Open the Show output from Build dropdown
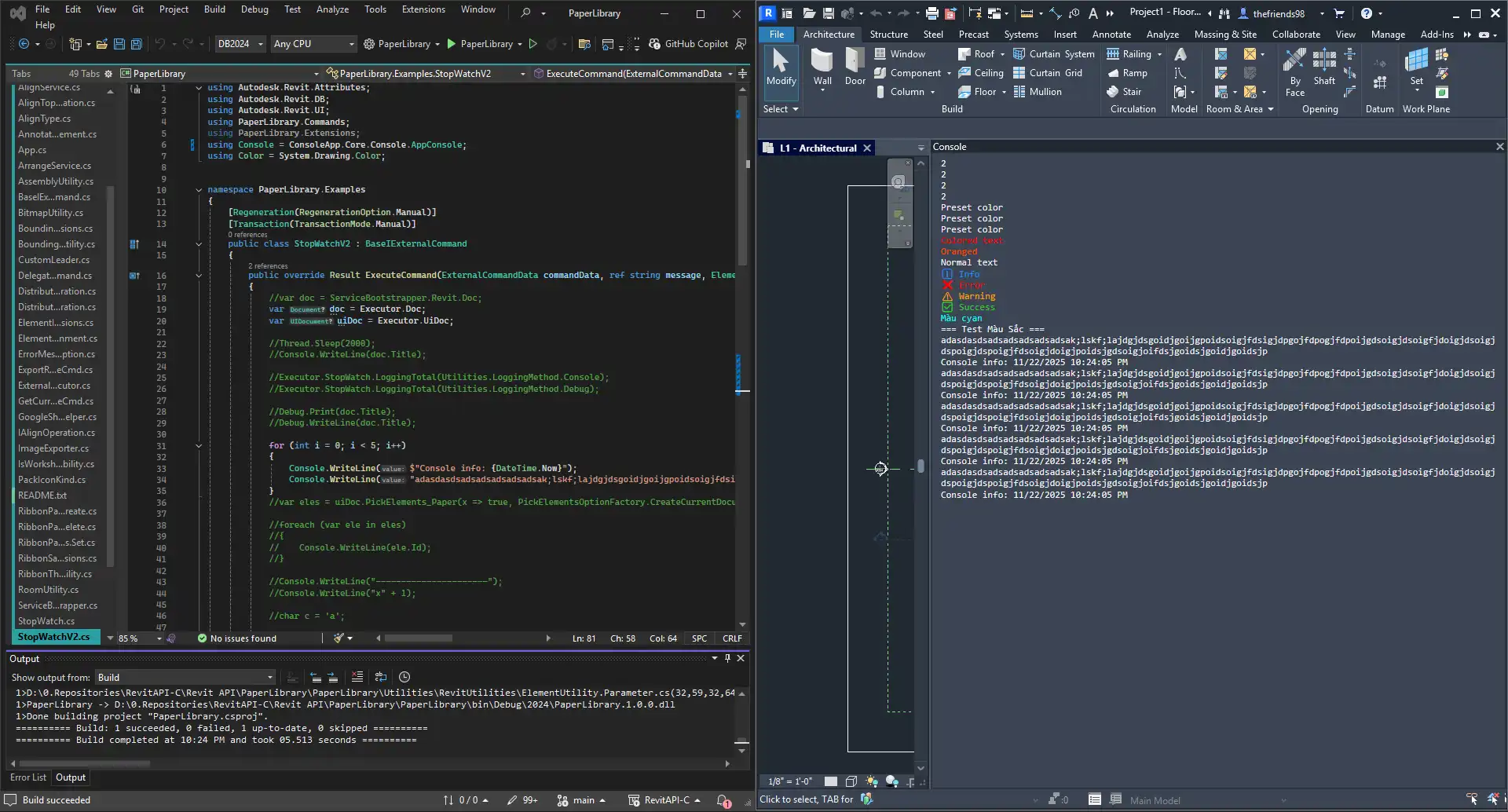Screen dimensions: 1508x812 click(185, 677)
